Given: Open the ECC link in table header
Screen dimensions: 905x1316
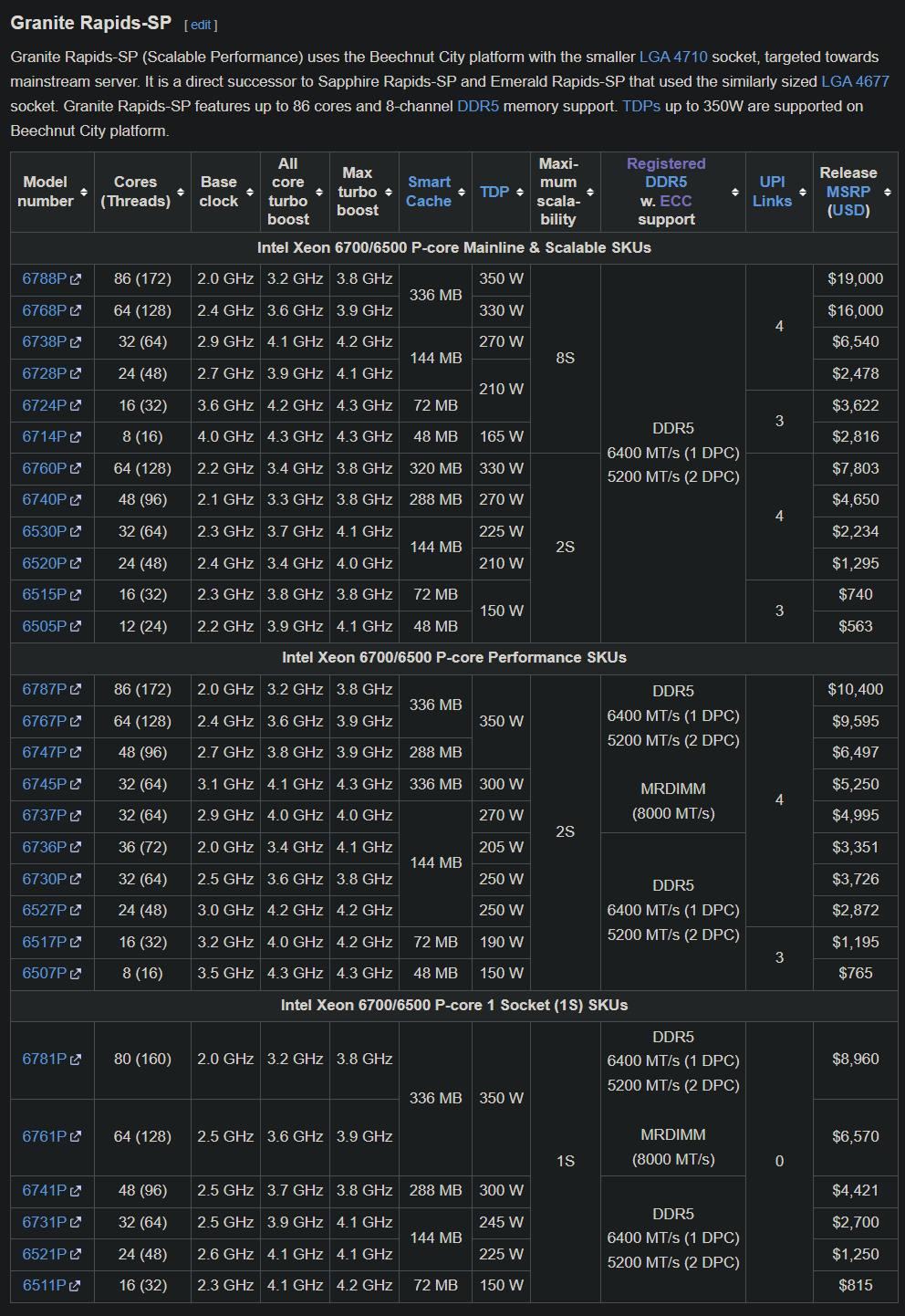Looking at the screenshot, I should coord(676,201).
